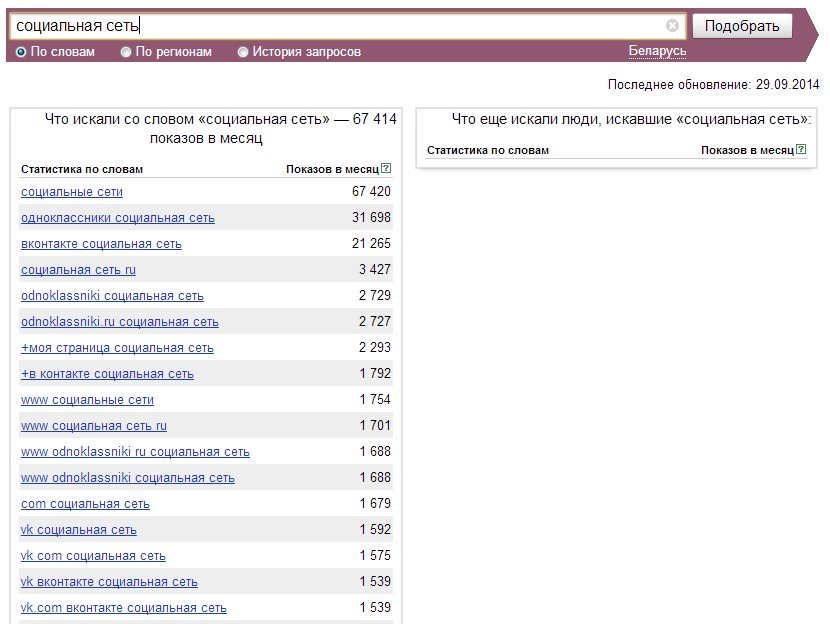Click heading 'Что еще искали люди'
Image resolution: width=830 pixels, height=624 pixels.
click(527, 119)
